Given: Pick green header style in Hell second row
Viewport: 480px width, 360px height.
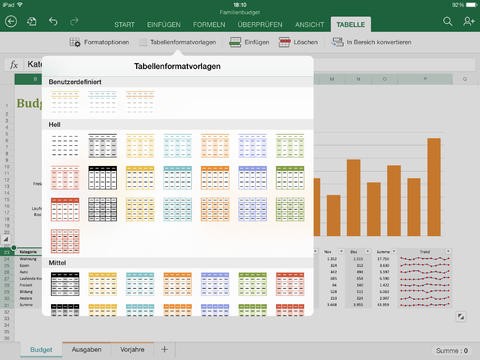Looking at the screenshot, I should (290, 178).
